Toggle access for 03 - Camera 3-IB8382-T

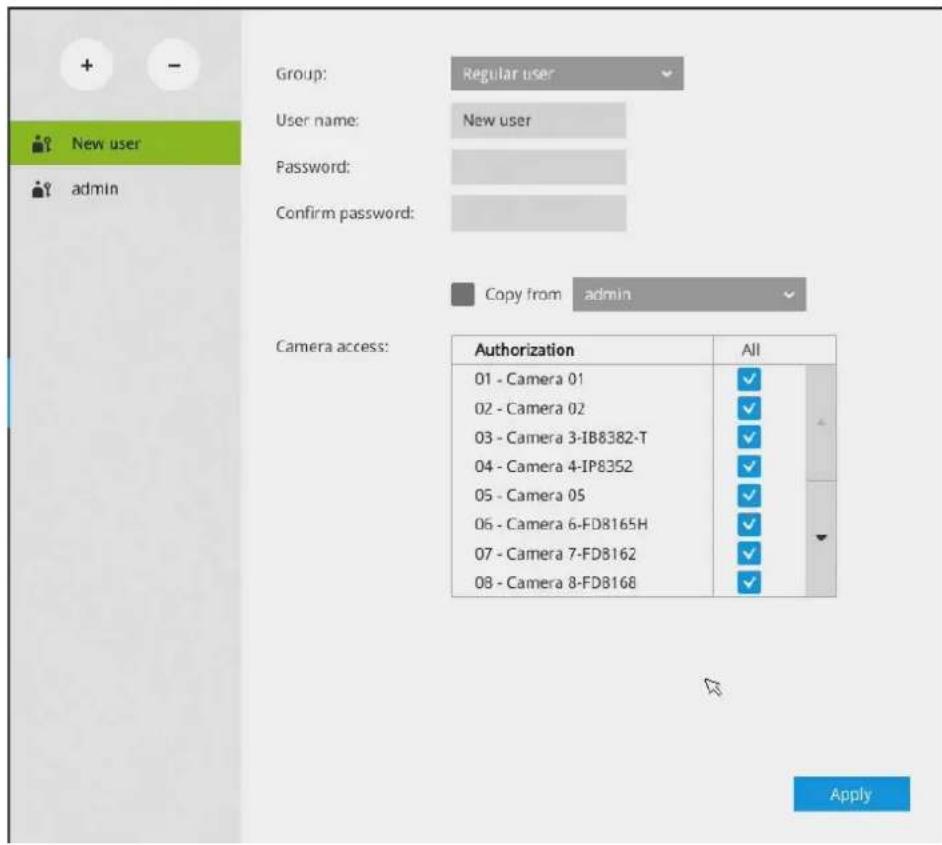pos(749,437)
